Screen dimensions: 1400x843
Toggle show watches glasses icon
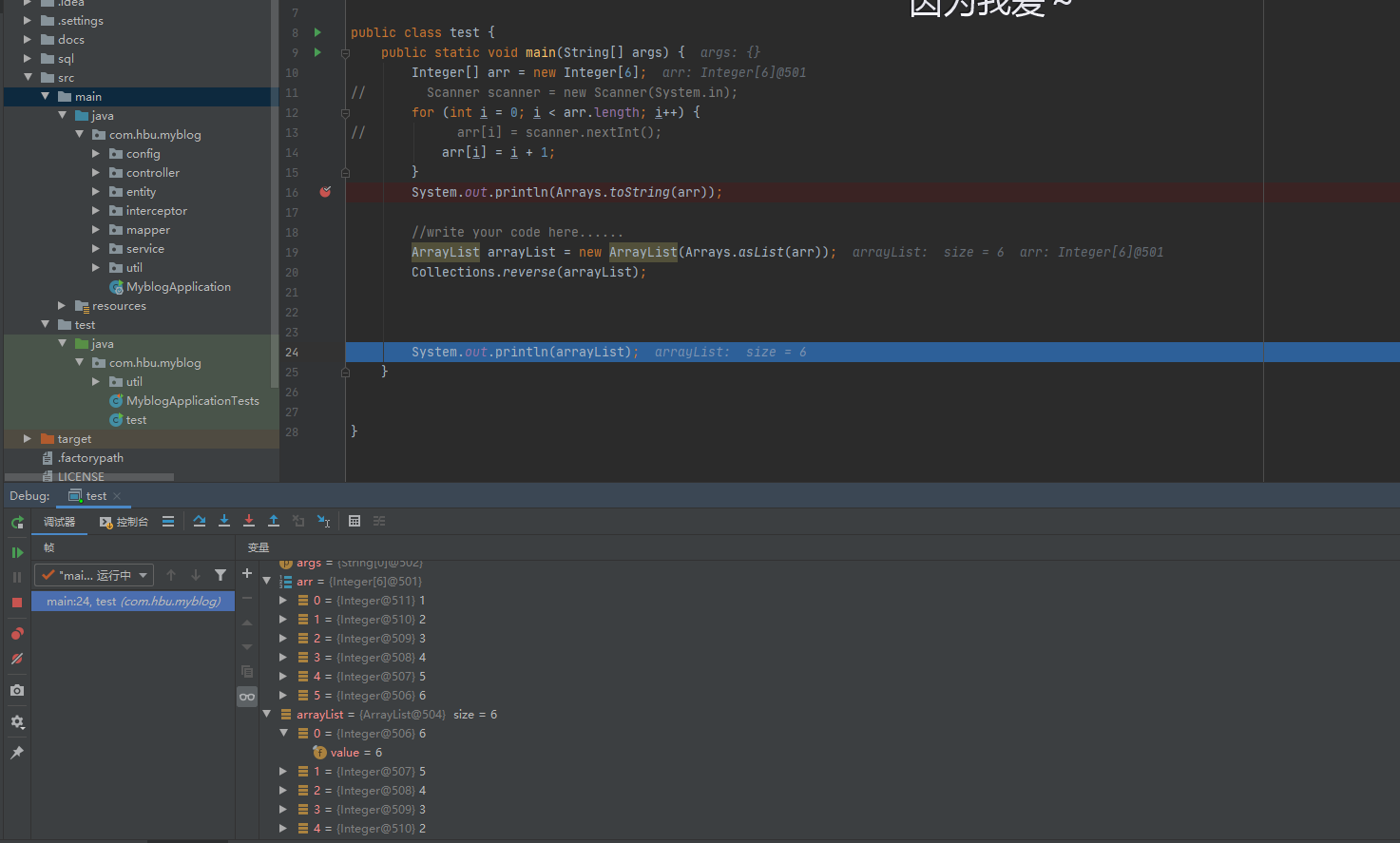247,697
